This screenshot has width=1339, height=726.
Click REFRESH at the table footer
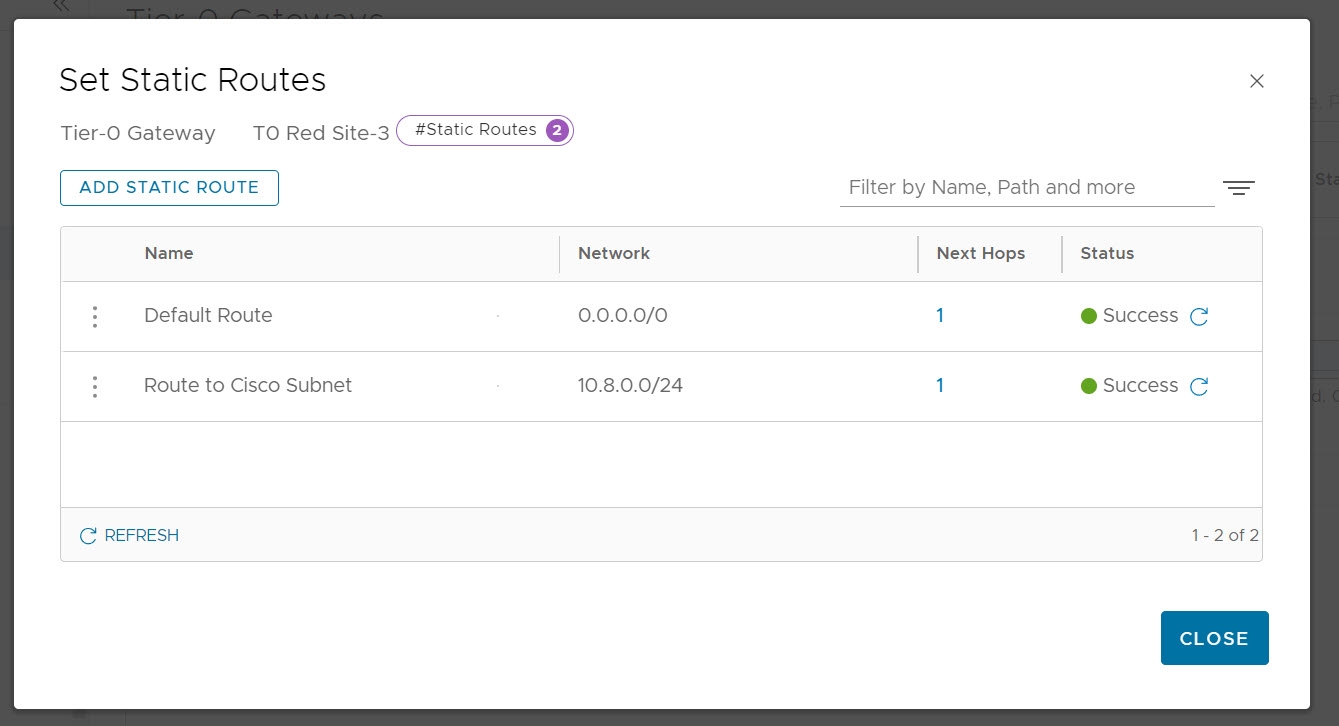[x=129, y=536]
